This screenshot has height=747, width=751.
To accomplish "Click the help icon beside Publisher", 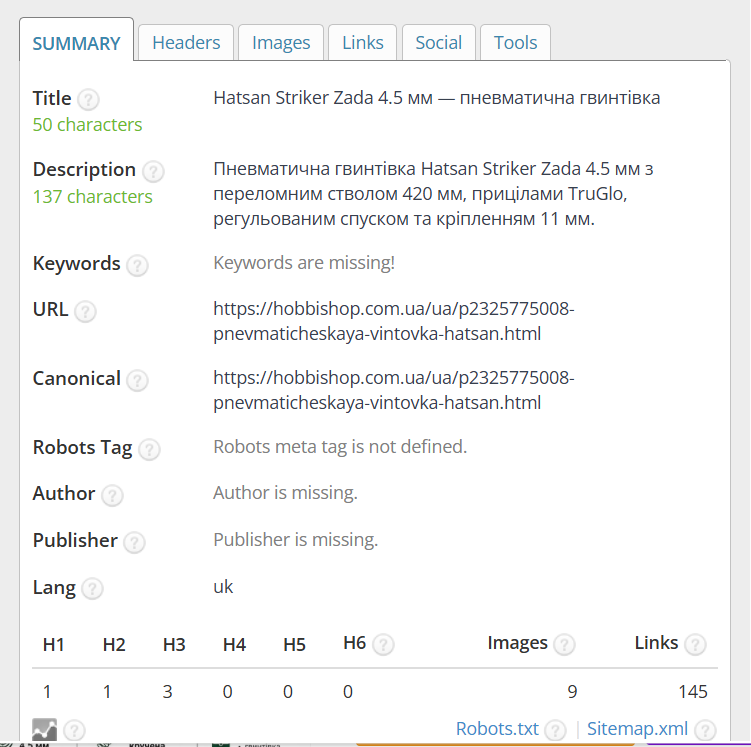I will 134,543.
